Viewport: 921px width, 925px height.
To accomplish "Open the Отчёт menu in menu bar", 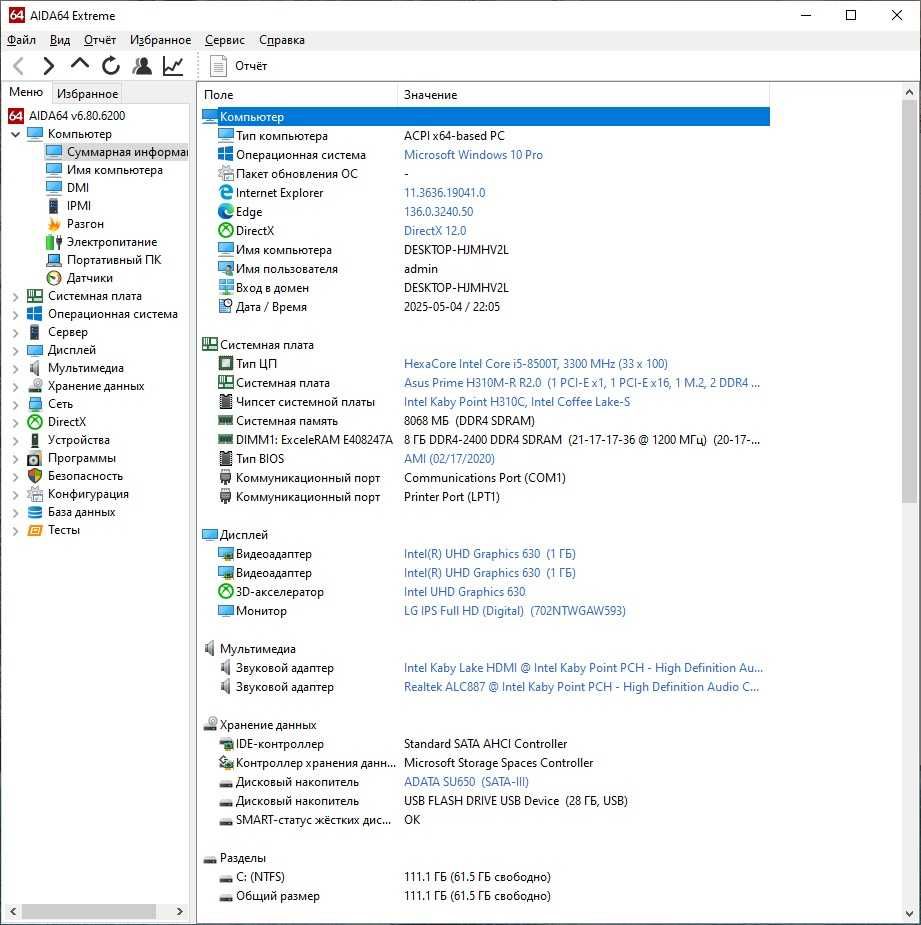I will [x=100, y=40].
